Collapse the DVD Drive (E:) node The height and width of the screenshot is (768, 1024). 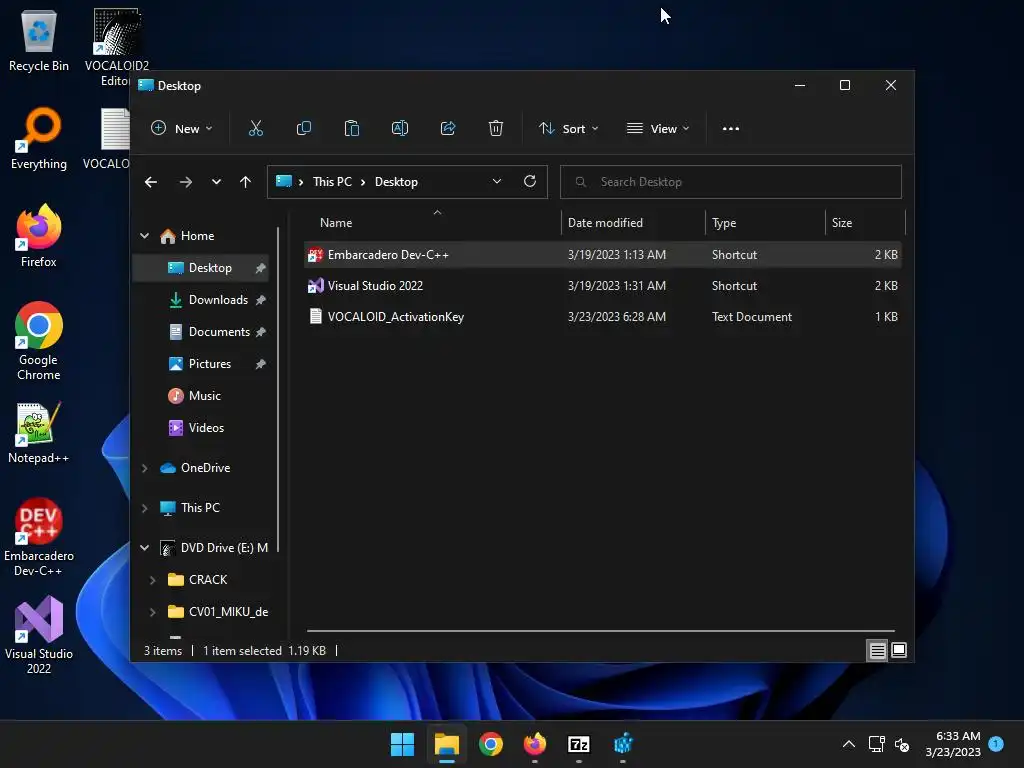pos(144,548)
